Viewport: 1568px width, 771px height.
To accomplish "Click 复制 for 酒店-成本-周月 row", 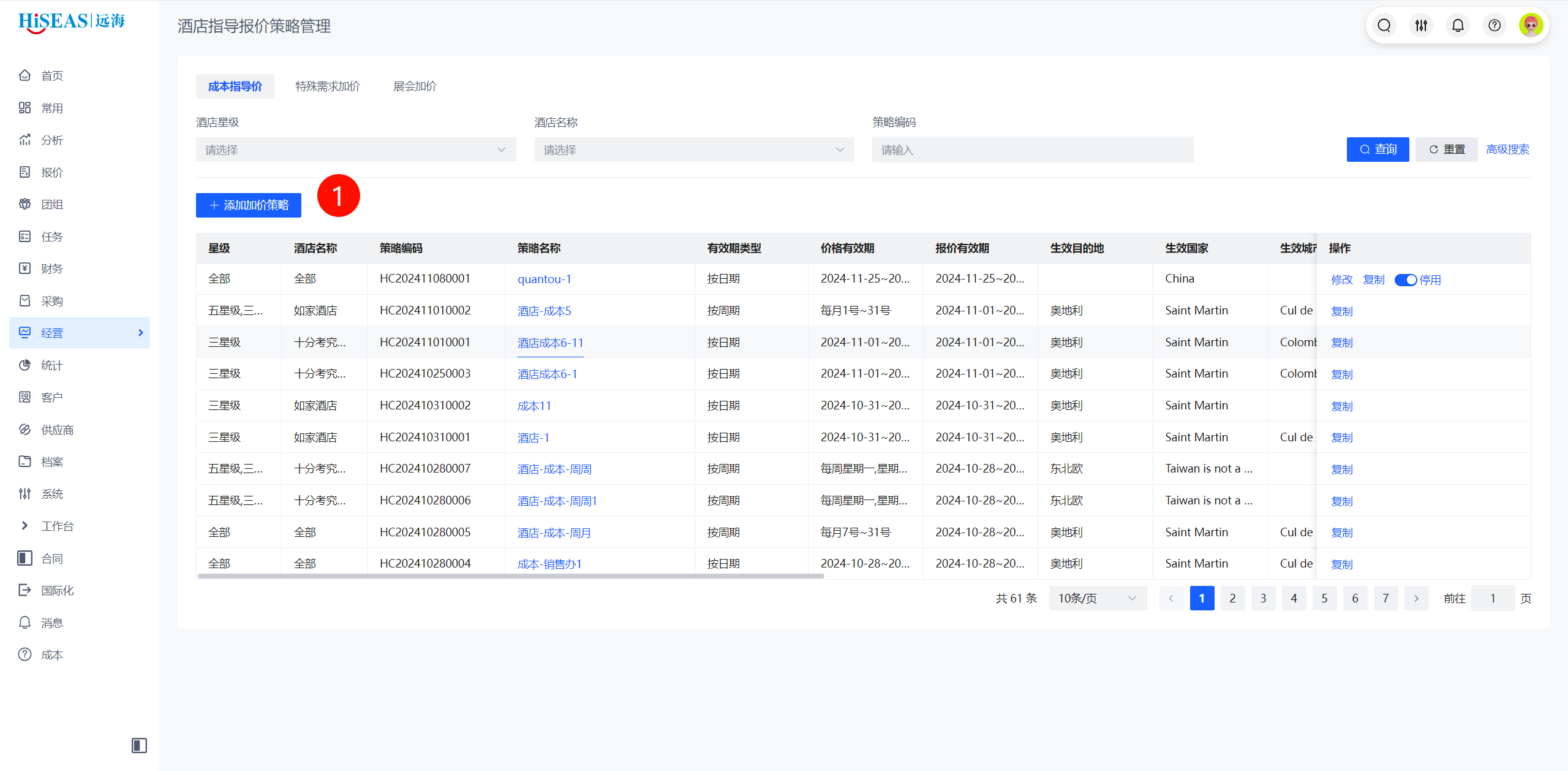I will [1342, 533].
